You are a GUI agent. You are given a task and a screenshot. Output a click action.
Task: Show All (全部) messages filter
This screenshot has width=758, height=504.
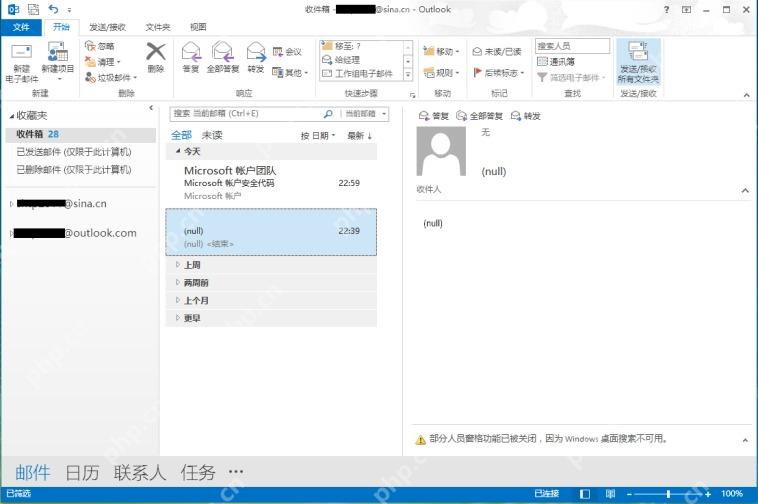(x=182, y=135)
